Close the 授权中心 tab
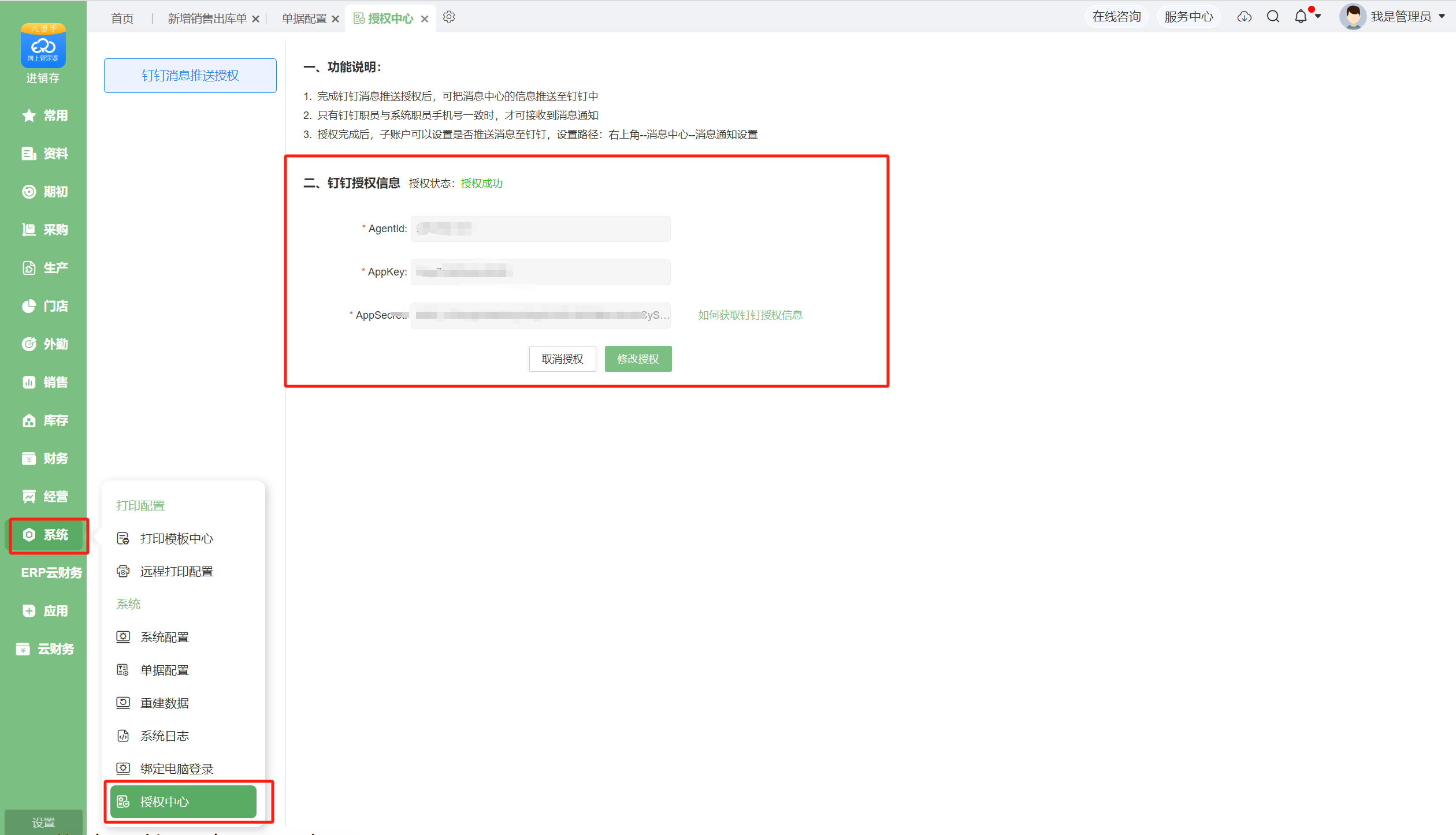 425,19
